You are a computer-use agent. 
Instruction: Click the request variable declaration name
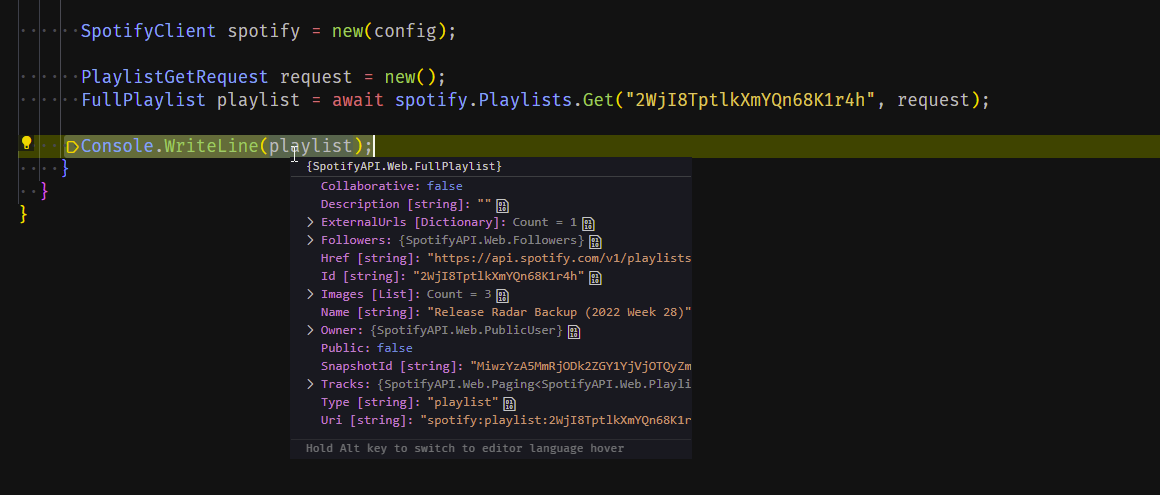click(x=316, y=77)
